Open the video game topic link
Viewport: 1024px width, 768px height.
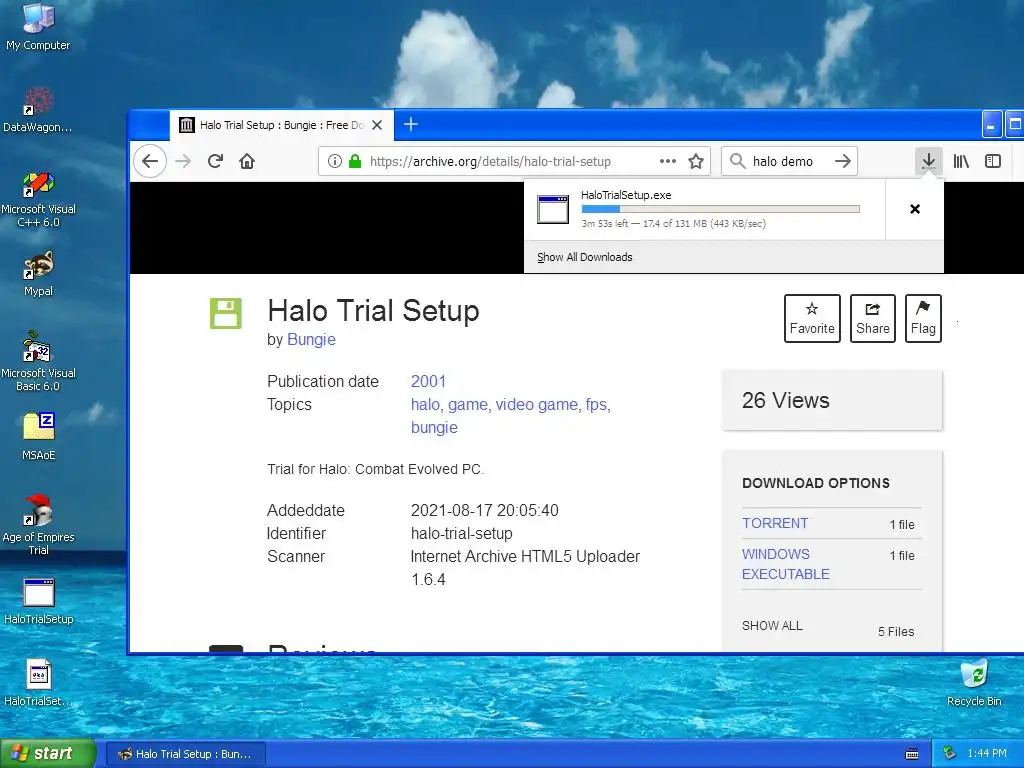point(538,405)
